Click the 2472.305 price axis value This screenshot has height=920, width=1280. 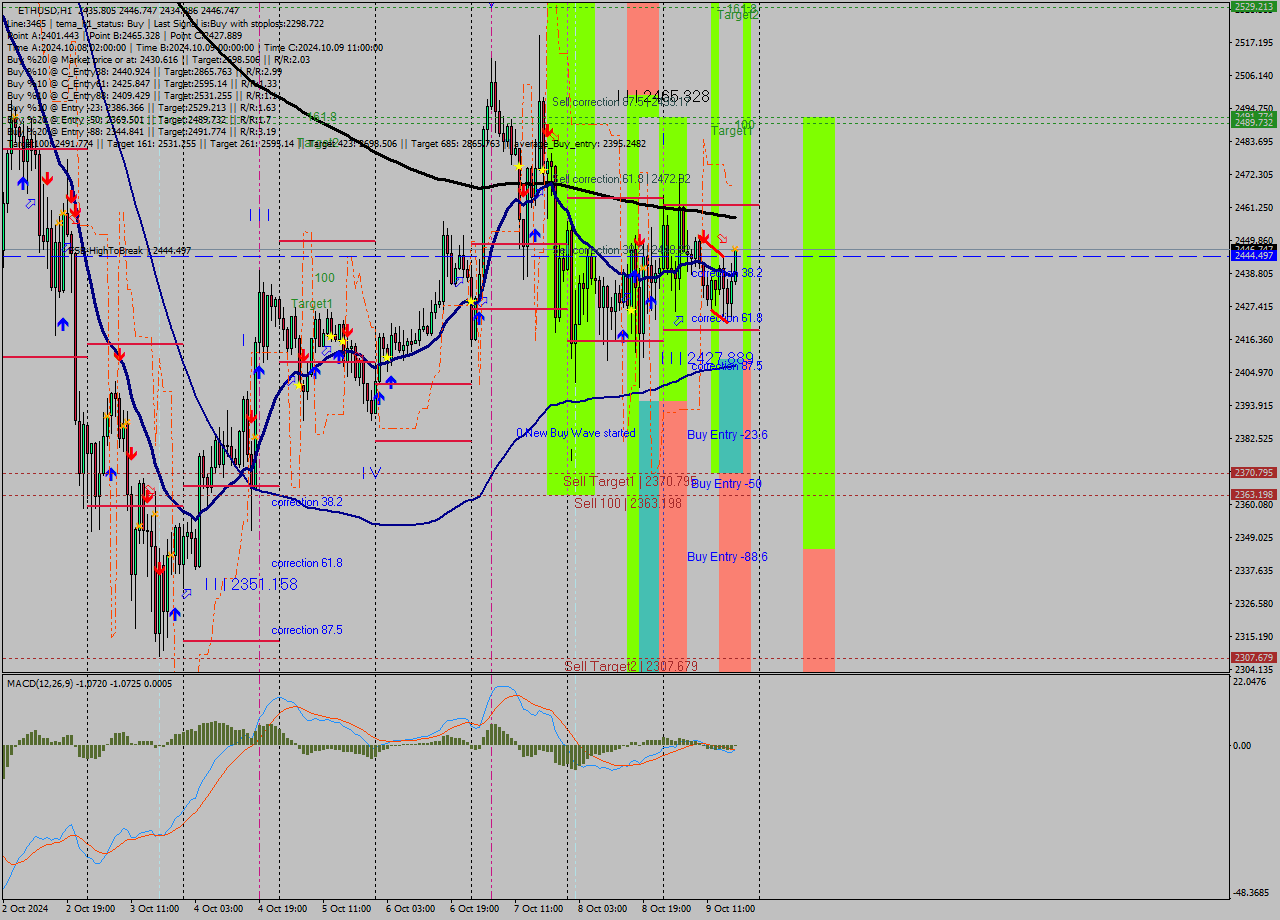[x=1253, y=174]
